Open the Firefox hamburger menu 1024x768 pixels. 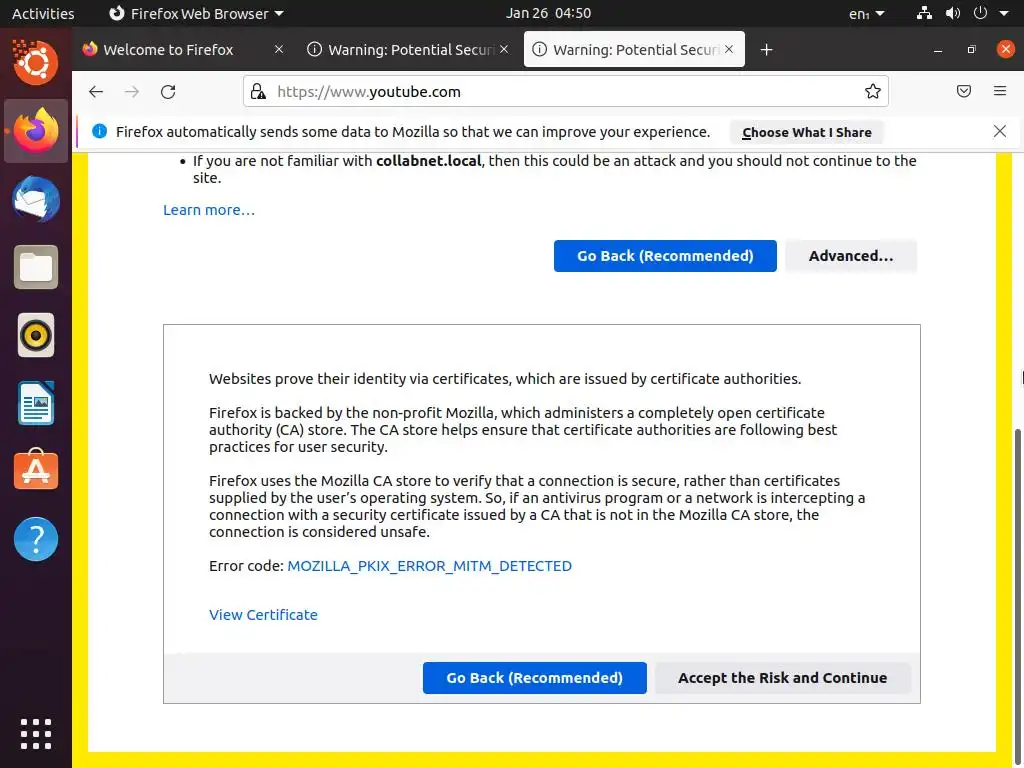(1000, 91)
